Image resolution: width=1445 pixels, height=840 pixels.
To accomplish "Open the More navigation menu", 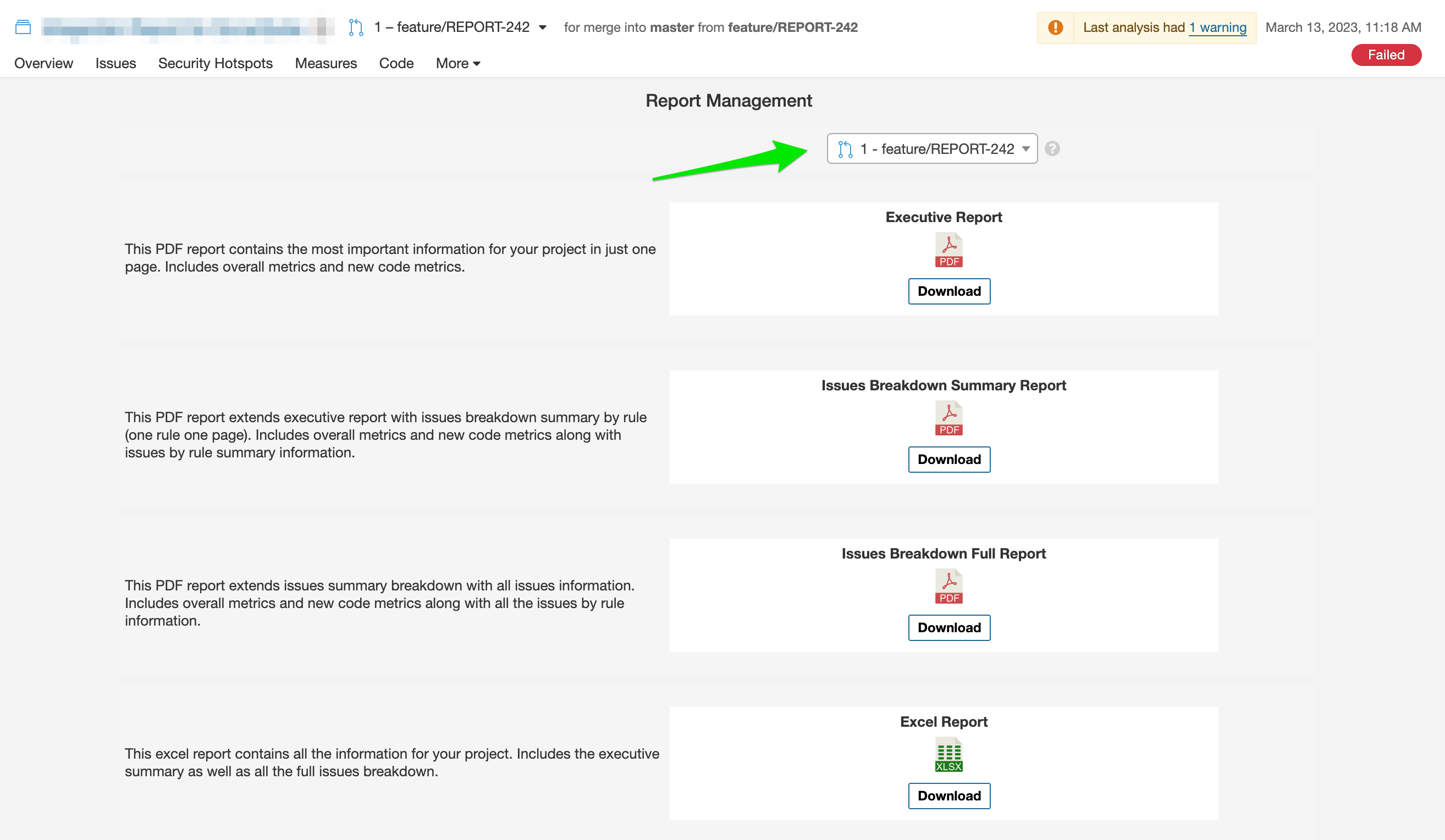I will click(457, 62).
